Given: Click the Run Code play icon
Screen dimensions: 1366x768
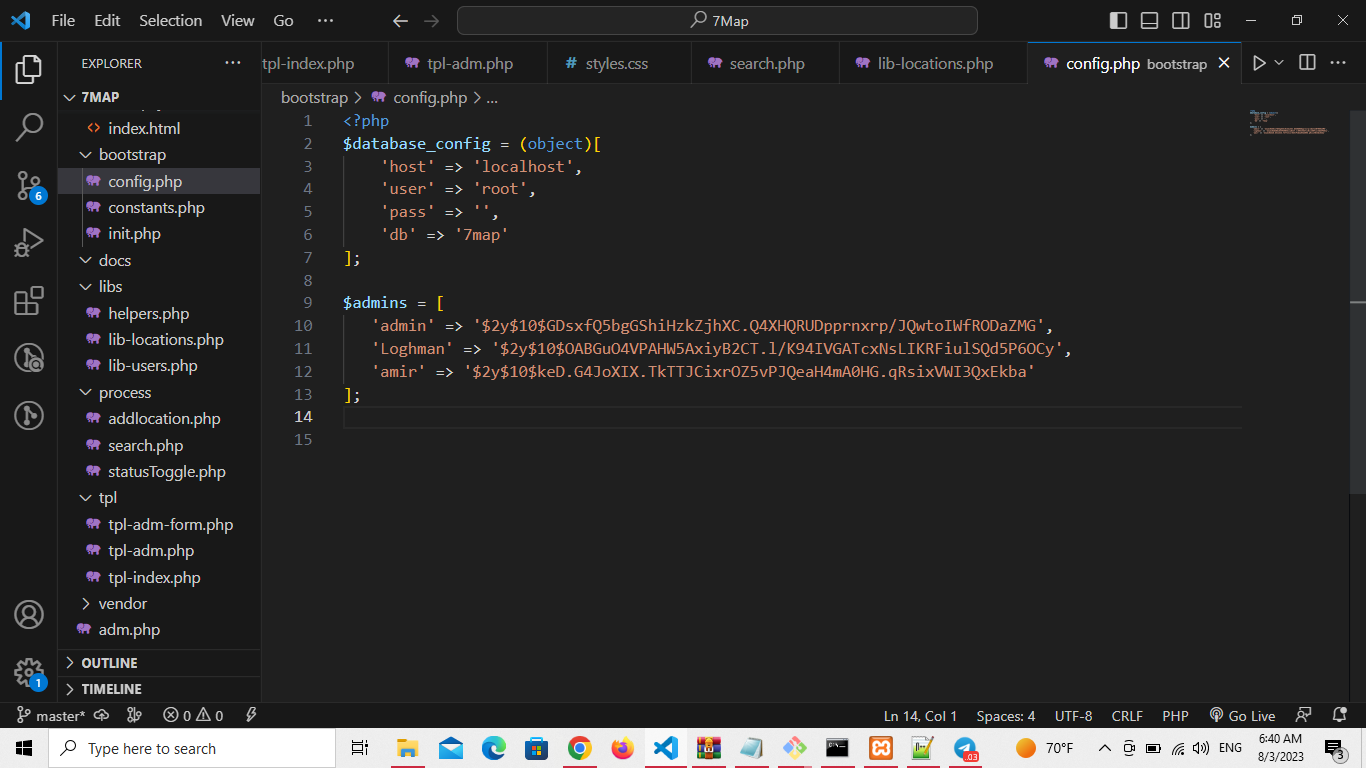Looking at the screenshot, I should pos(1259,63).
